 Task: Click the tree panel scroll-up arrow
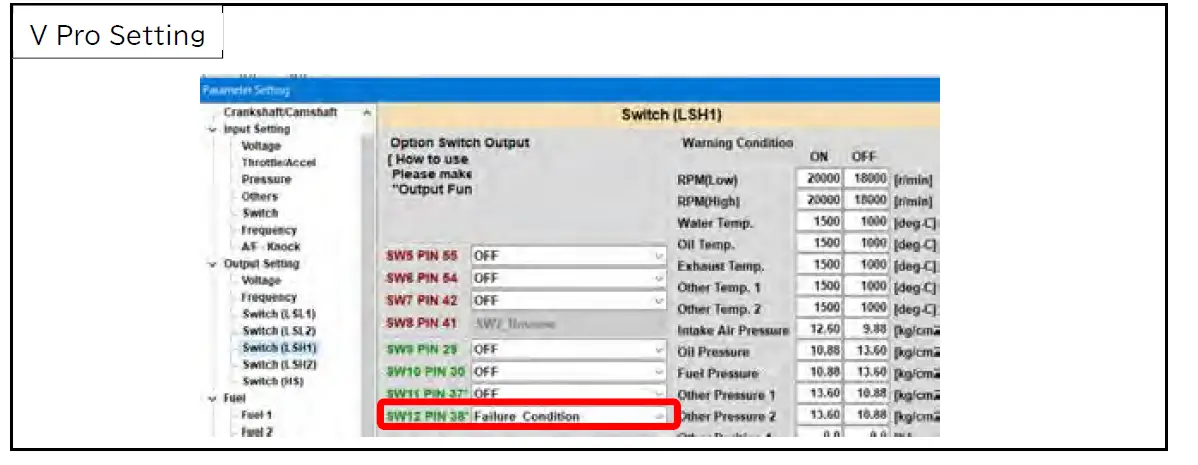click(x=367, y=112)
